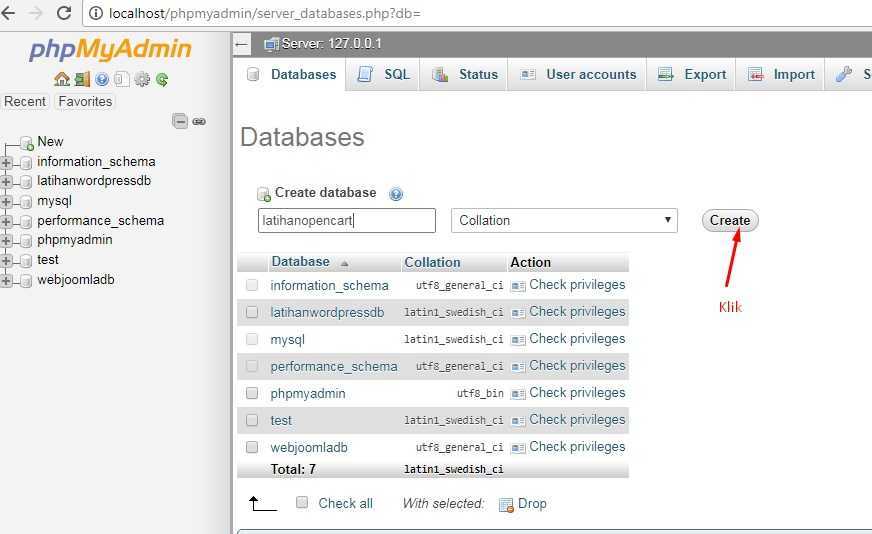Expand performance_schema in the tree
Image resolution: width=872 pixels, height=534 pixels.
point(6,221)
